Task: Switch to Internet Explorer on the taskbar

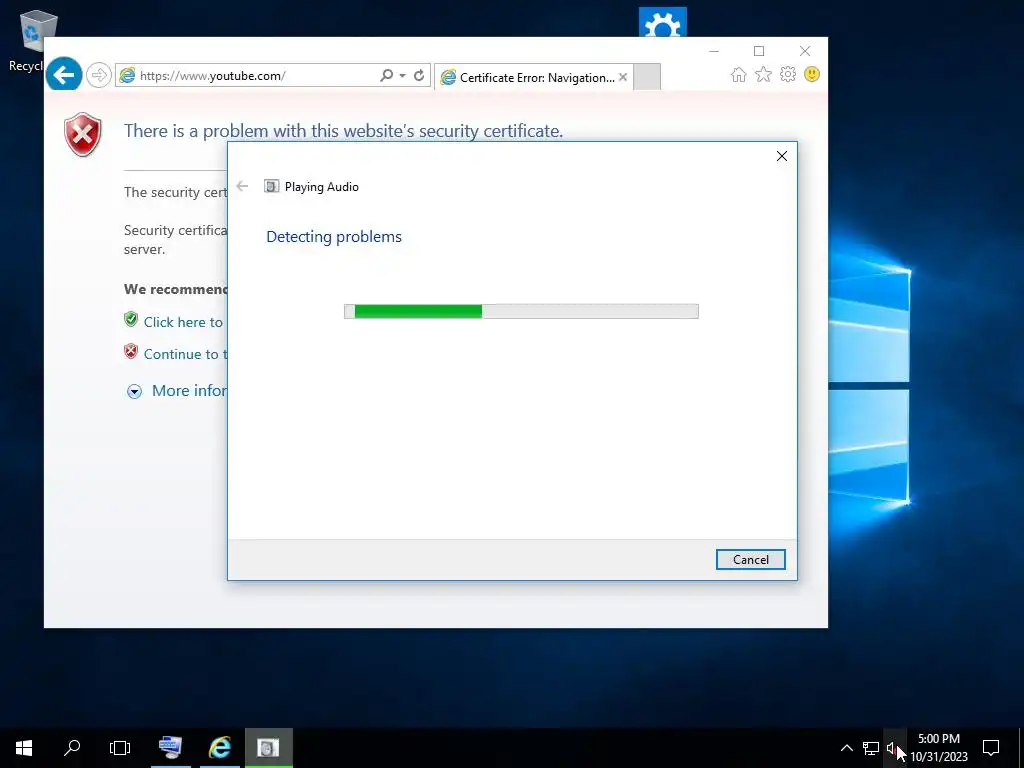Action: (x=220, y=748)
